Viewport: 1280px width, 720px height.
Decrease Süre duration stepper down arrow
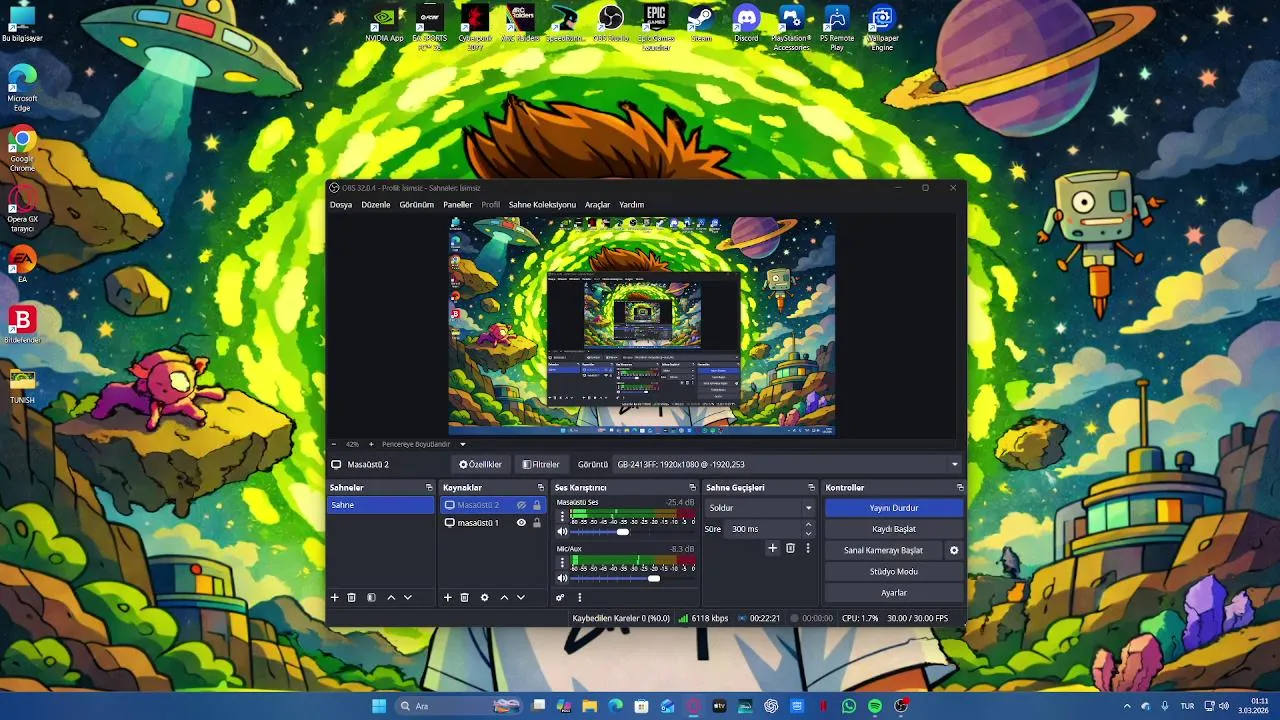[x=809, y=533]
